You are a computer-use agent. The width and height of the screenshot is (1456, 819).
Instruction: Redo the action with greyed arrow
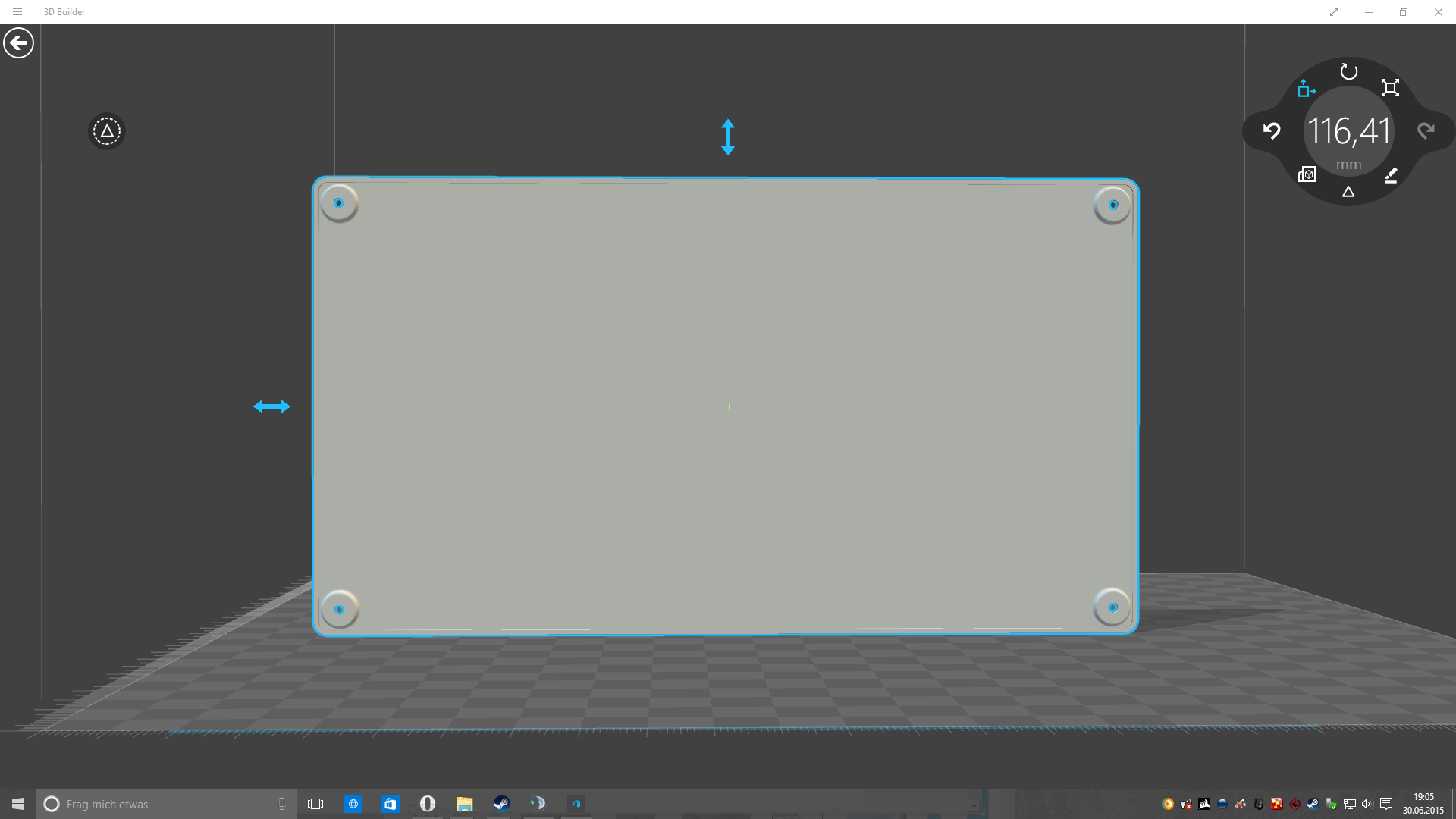tap(1426, 130)
